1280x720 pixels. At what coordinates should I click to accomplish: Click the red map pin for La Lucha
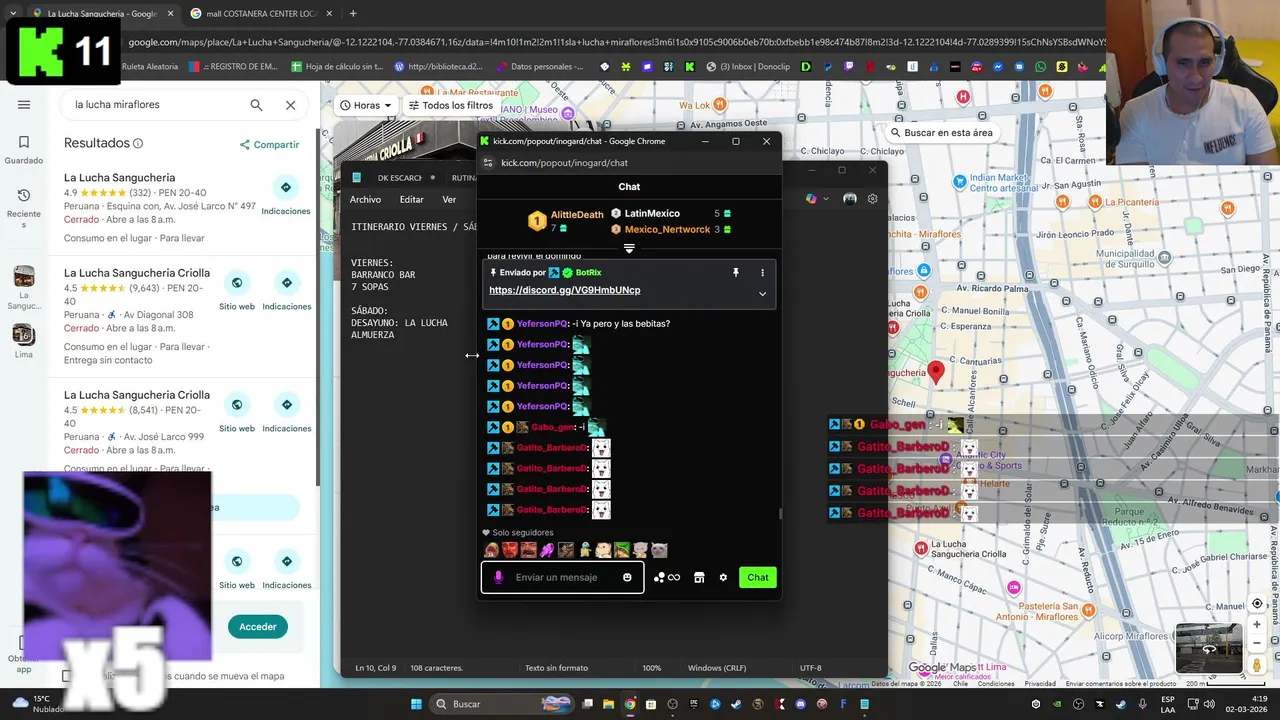pos(936,372)
